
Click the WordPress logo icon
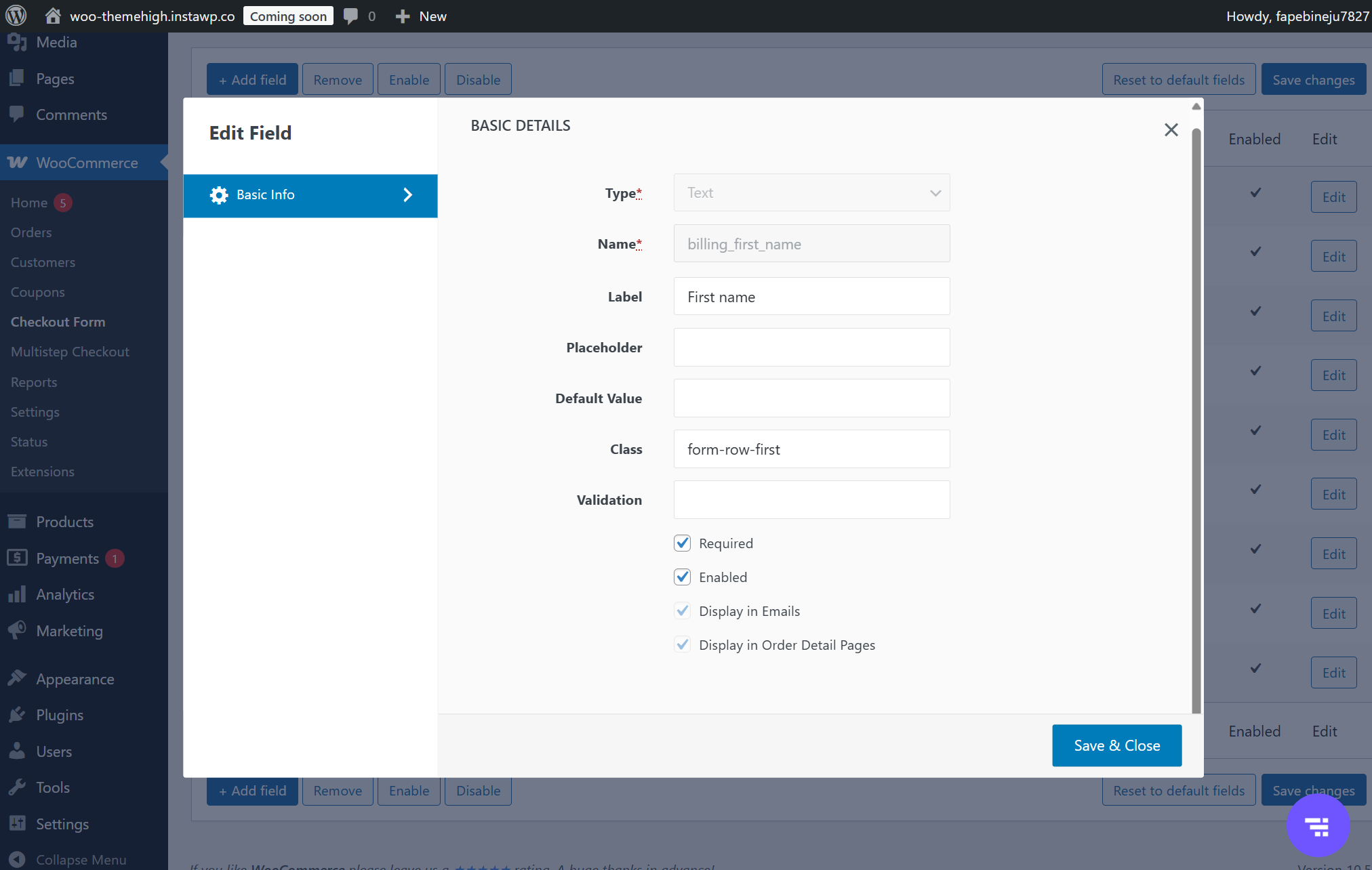(x=16, y=16)
